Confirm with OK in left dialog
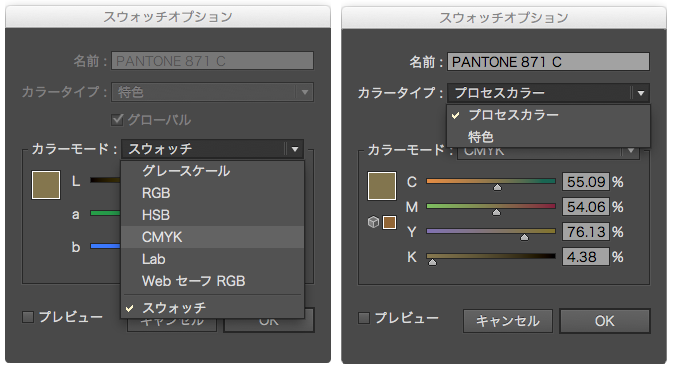The width and height of the screenshot is (676, 372). tap(269, 325)
